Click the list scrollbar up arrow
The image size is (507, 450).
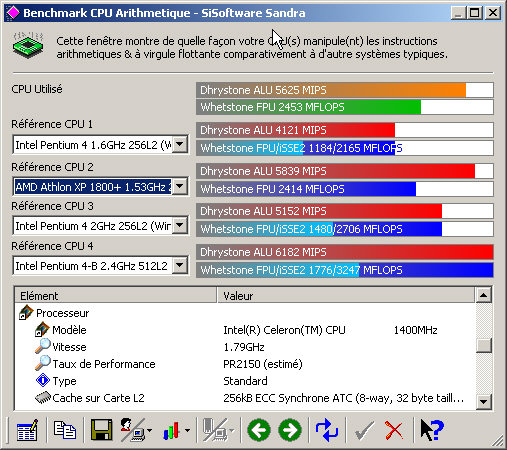coord(483,295)
